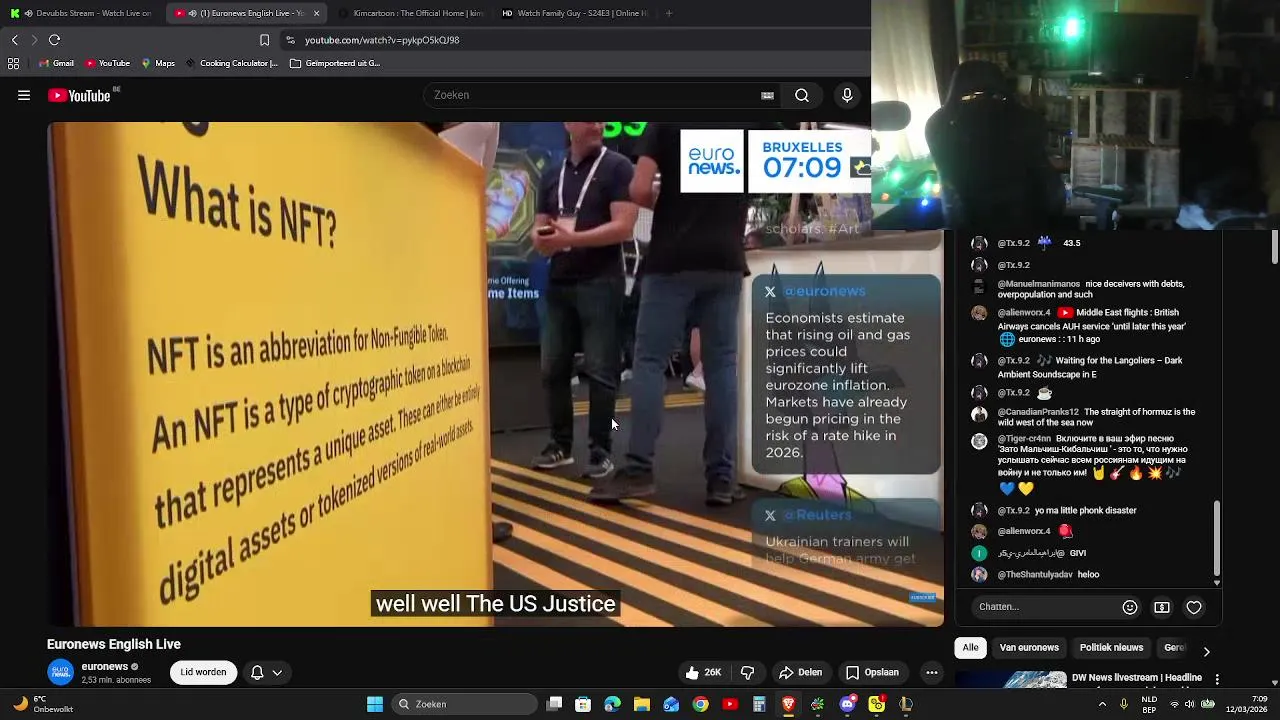
Task: Open Calculator from the taskbar
Action: [759, 704]
